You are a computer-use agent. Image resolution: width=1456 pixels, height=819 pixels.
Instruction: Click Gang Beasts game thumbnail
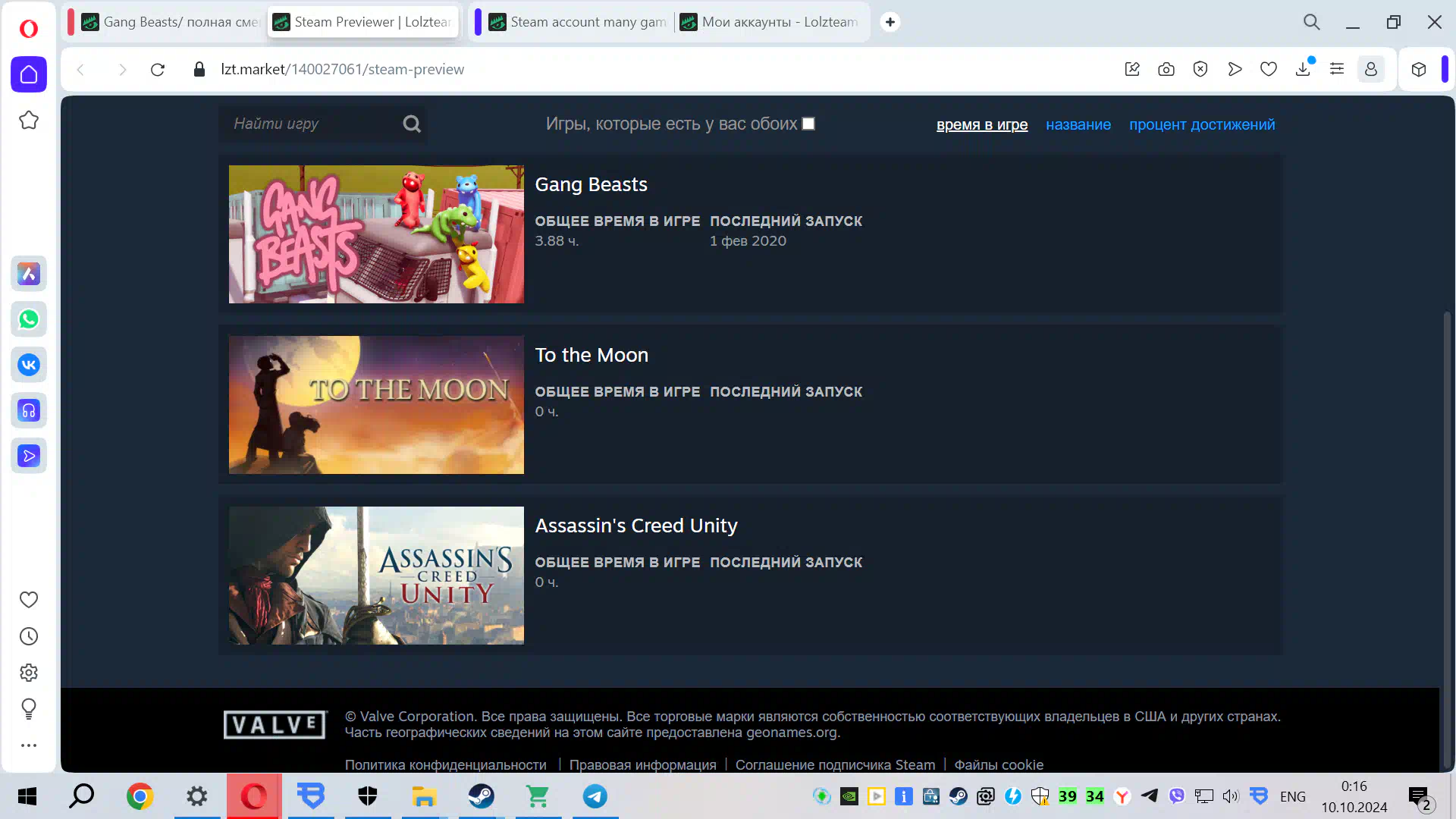[376, 234]
